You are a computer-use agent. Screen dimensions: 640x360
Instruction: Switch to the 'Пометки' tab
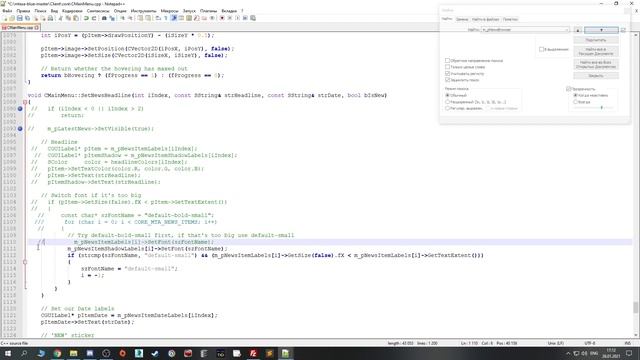coord(510,19)
